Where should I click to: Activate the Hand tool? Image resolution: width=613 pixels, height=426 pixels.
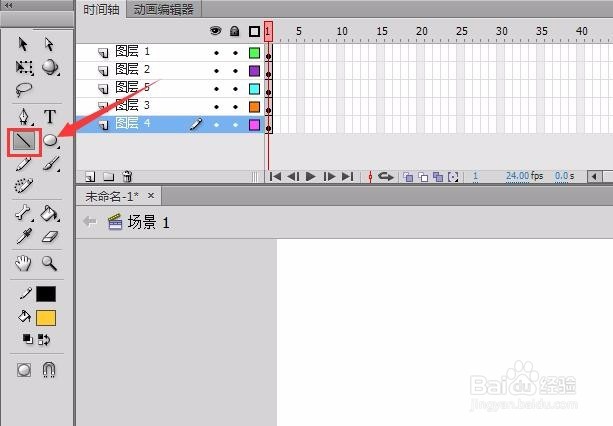(x=23, y=263)
